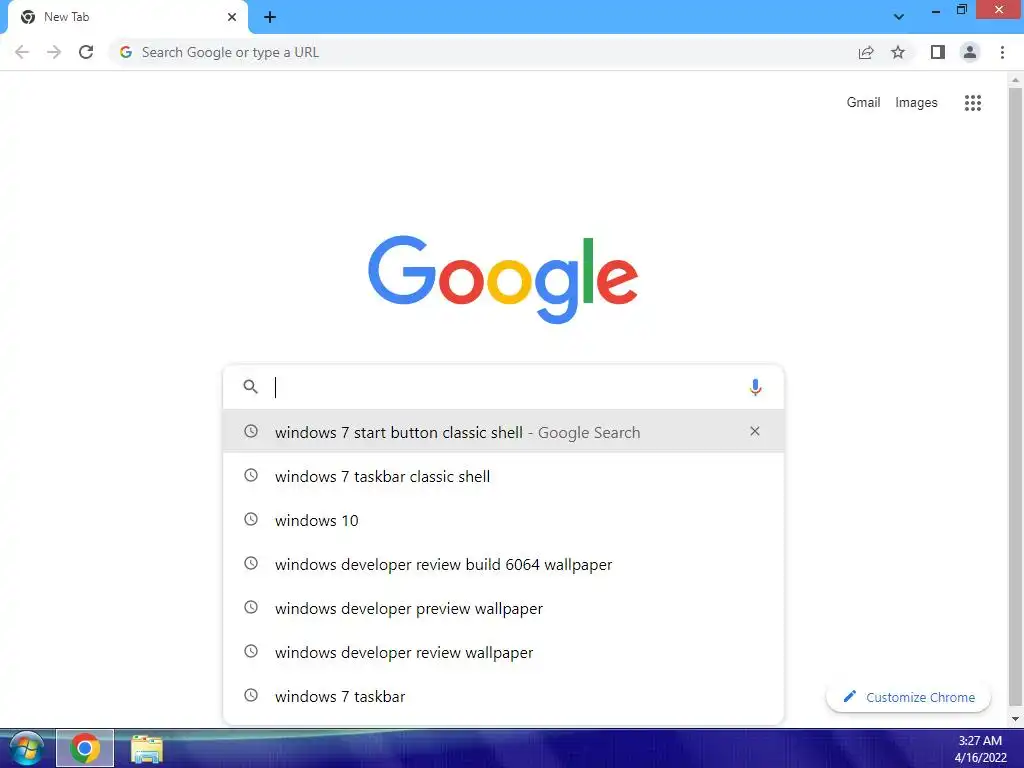
Task: Click the page's vertical scrollbar
Action: [x=1015, y=397]
